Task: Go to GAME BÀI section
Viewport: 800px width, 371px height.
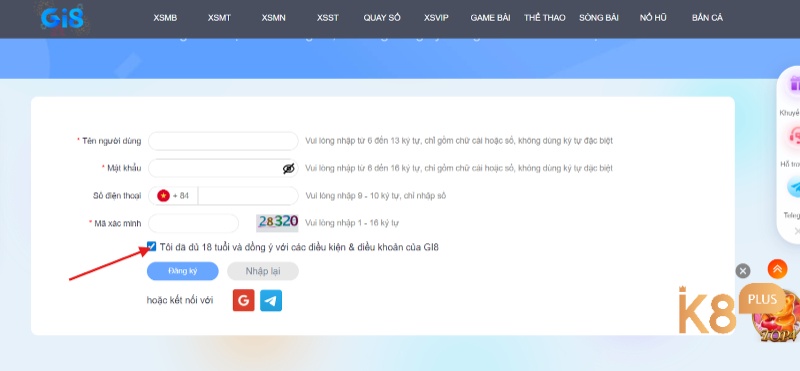Action: click(490, 18)
